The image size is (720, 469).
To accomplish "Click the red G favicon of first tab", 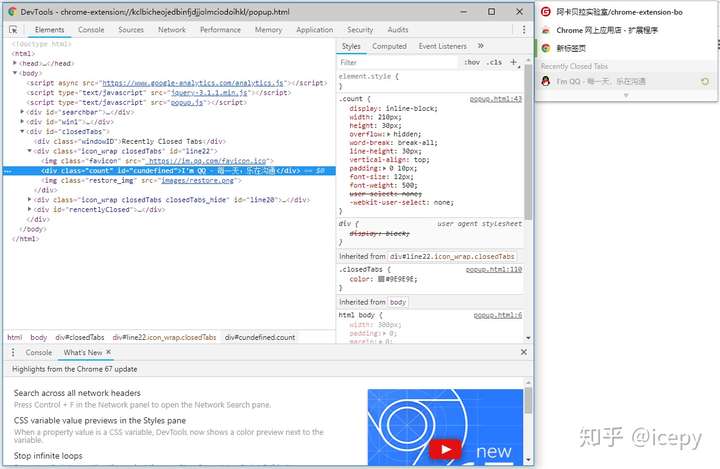I will coord(546,12).
